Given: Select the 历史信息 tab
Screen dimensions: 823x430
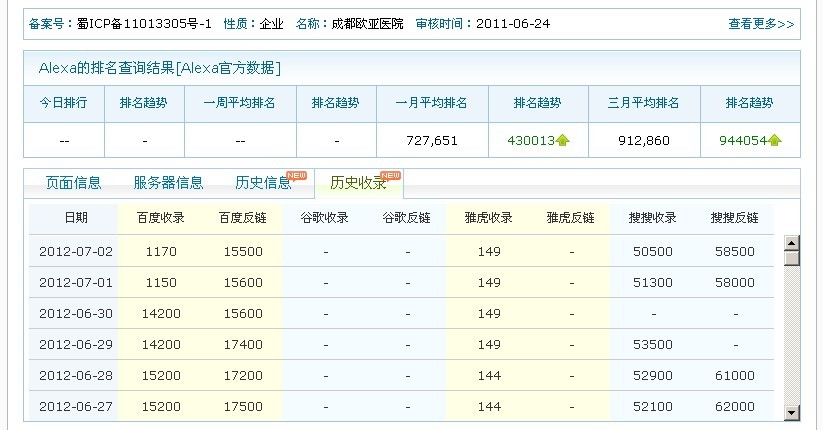Looking at the screenshot, I should [x=263, y=183].
